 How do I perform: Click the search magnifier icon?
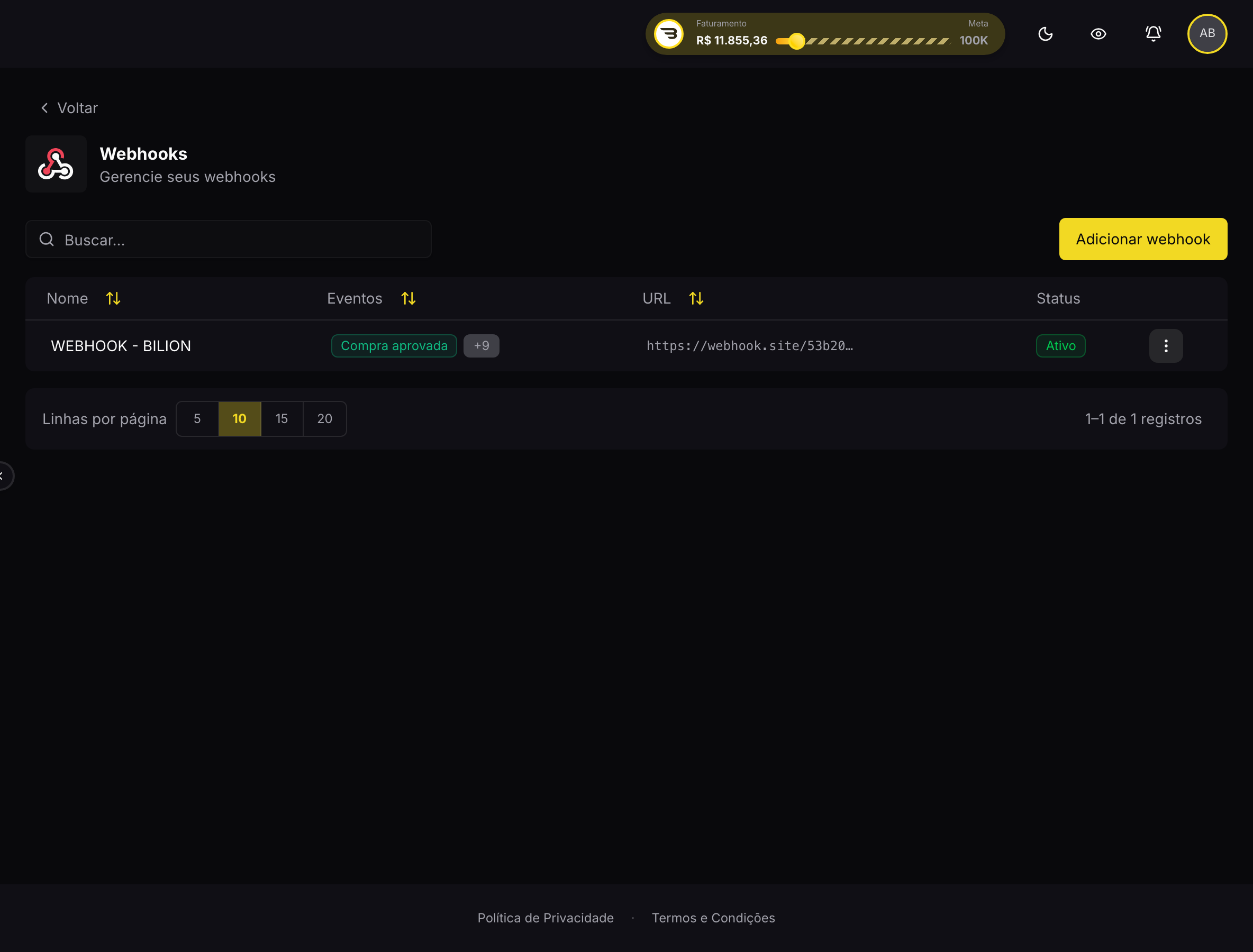[47, 239]
